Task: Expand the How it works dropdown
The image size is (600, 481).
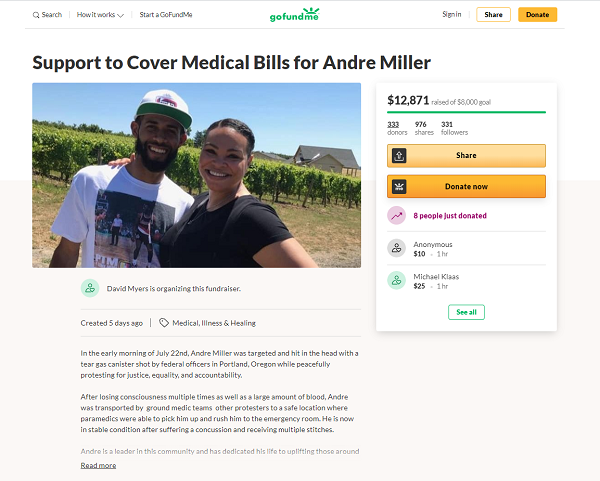Action: point(100,15)
